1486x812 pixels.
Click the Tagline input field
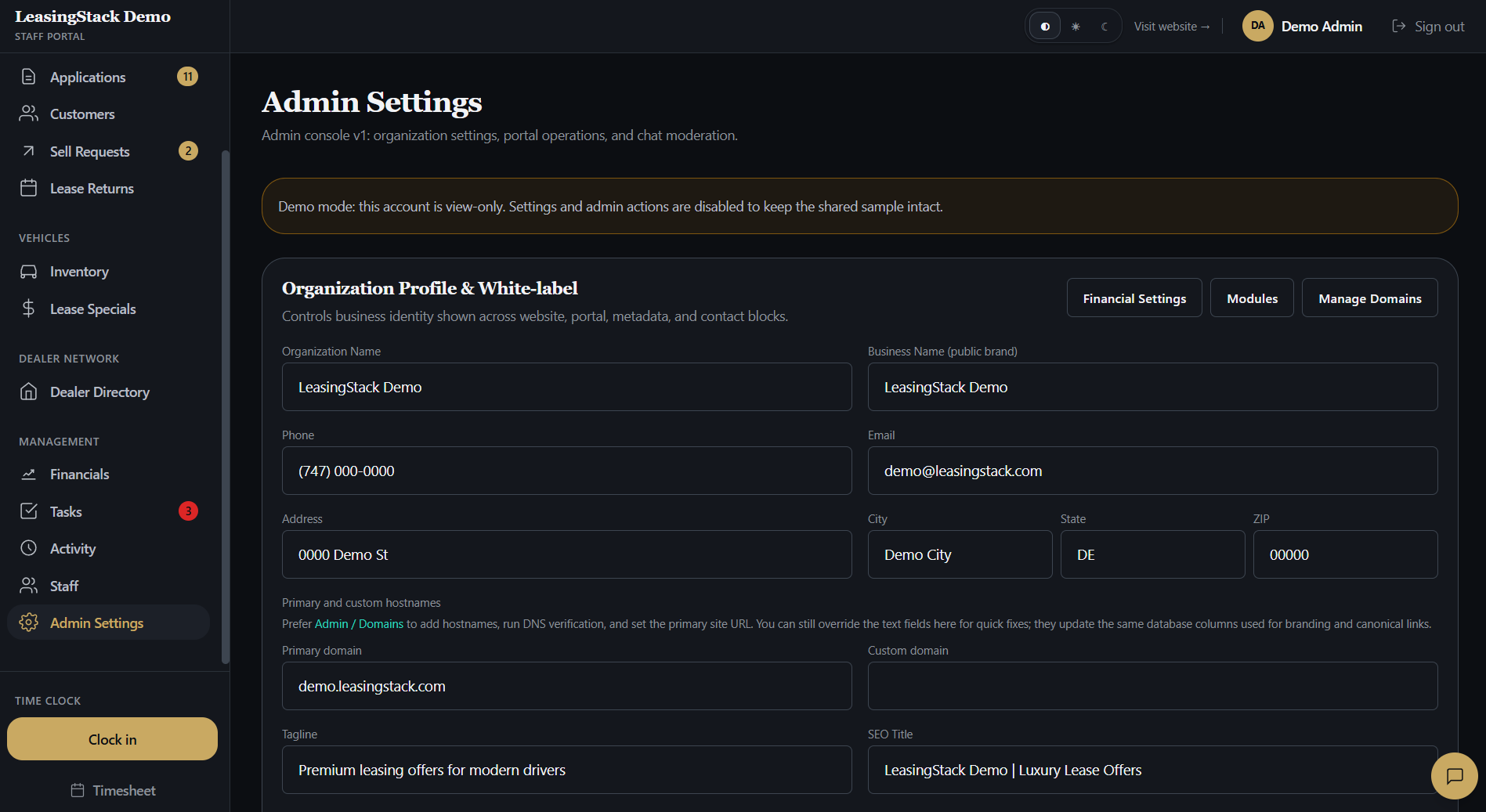coord(567,770)
